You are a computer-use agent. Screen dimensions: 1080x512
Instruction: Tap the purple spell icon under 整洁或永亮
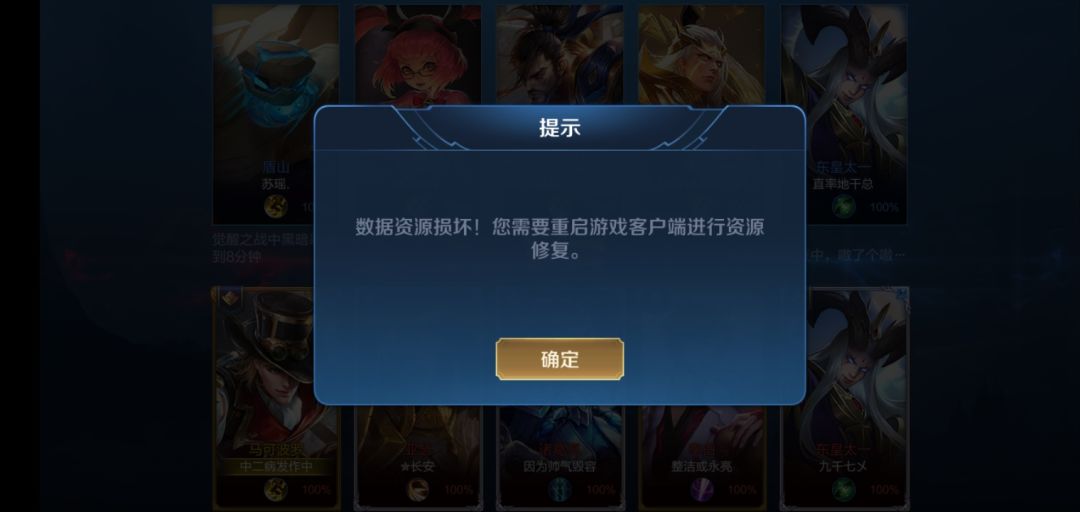point(702,489)
